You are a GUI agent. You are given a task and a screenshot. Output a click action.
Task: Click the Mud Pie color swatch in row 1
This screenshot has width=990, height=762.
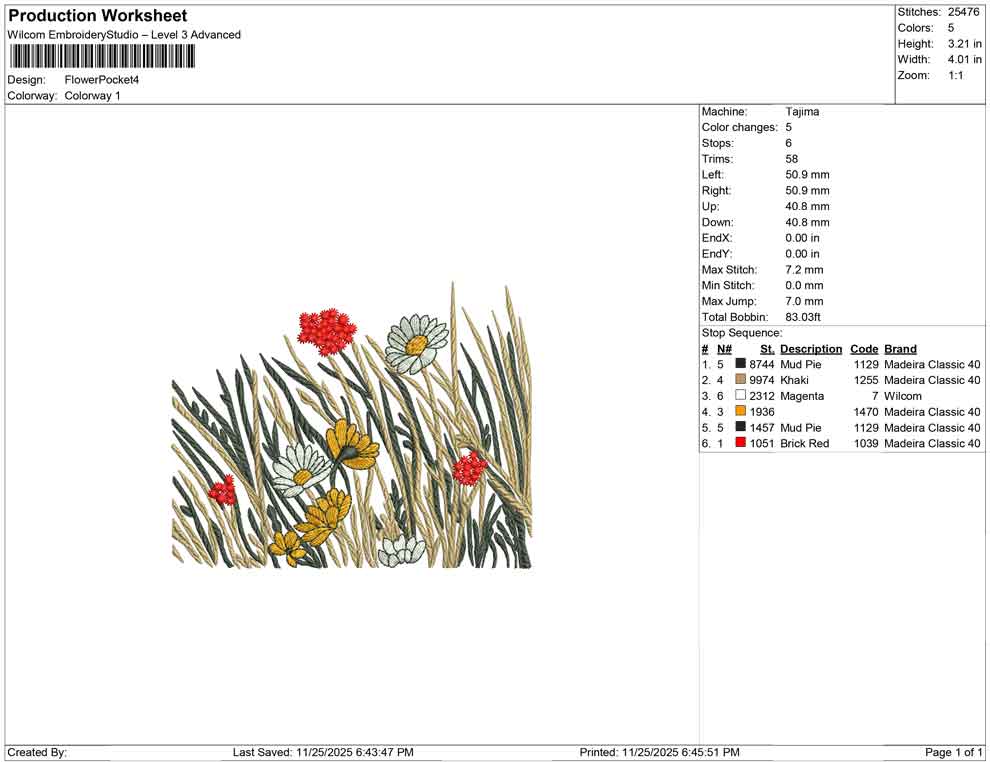741,364
